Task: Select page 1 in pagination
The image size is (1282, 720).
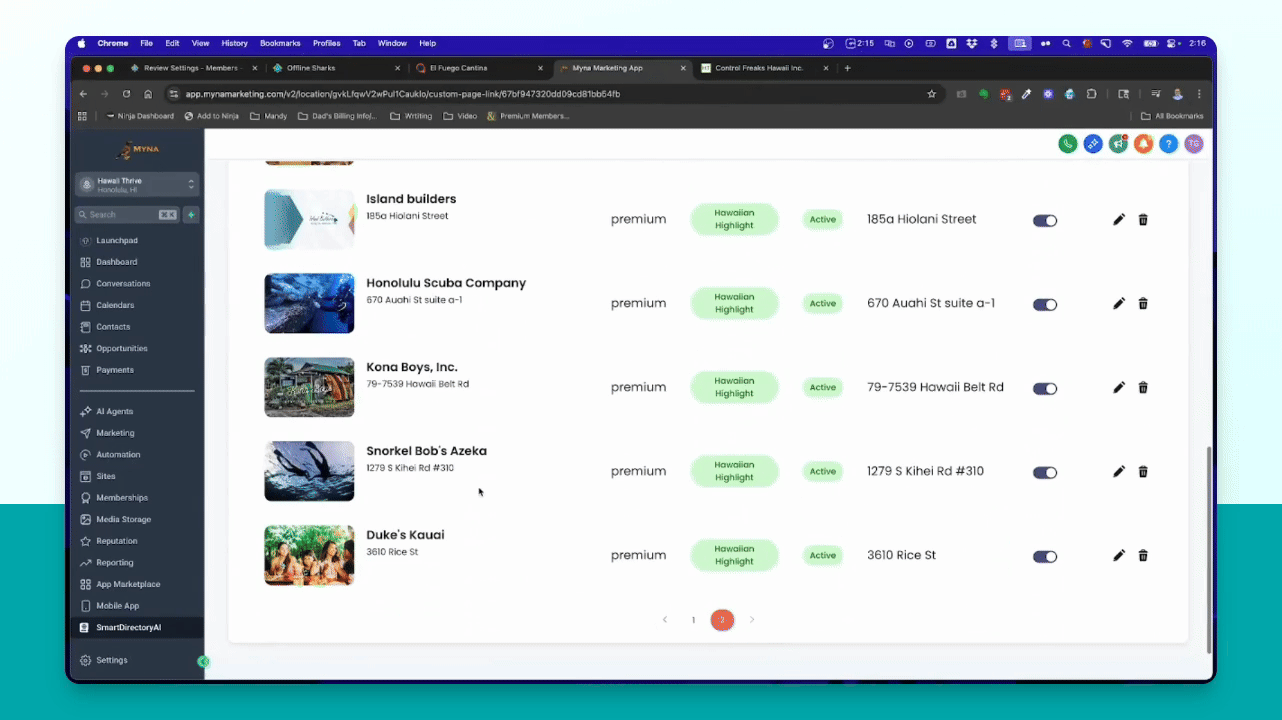Action: (x=693, y=620)
